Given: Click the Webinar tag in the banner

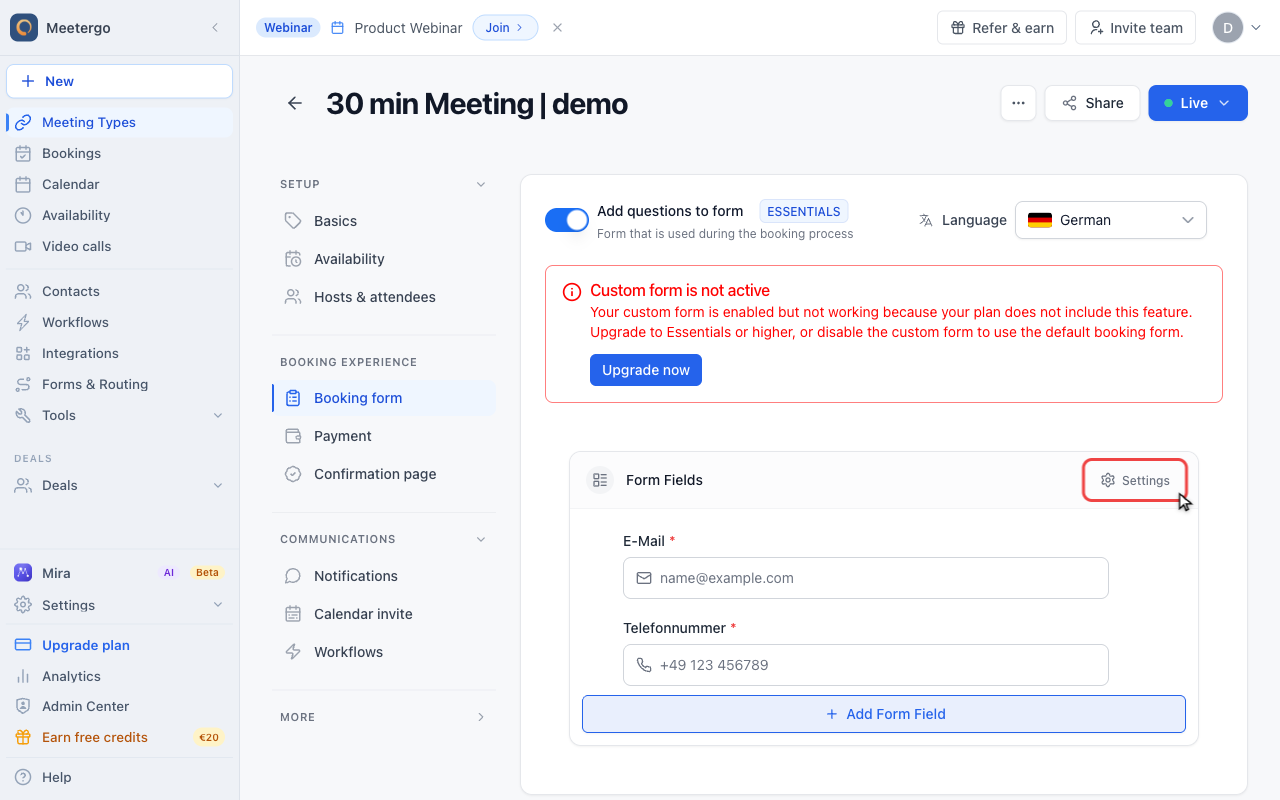Looking at the screenshot, I should coord(288,28).
